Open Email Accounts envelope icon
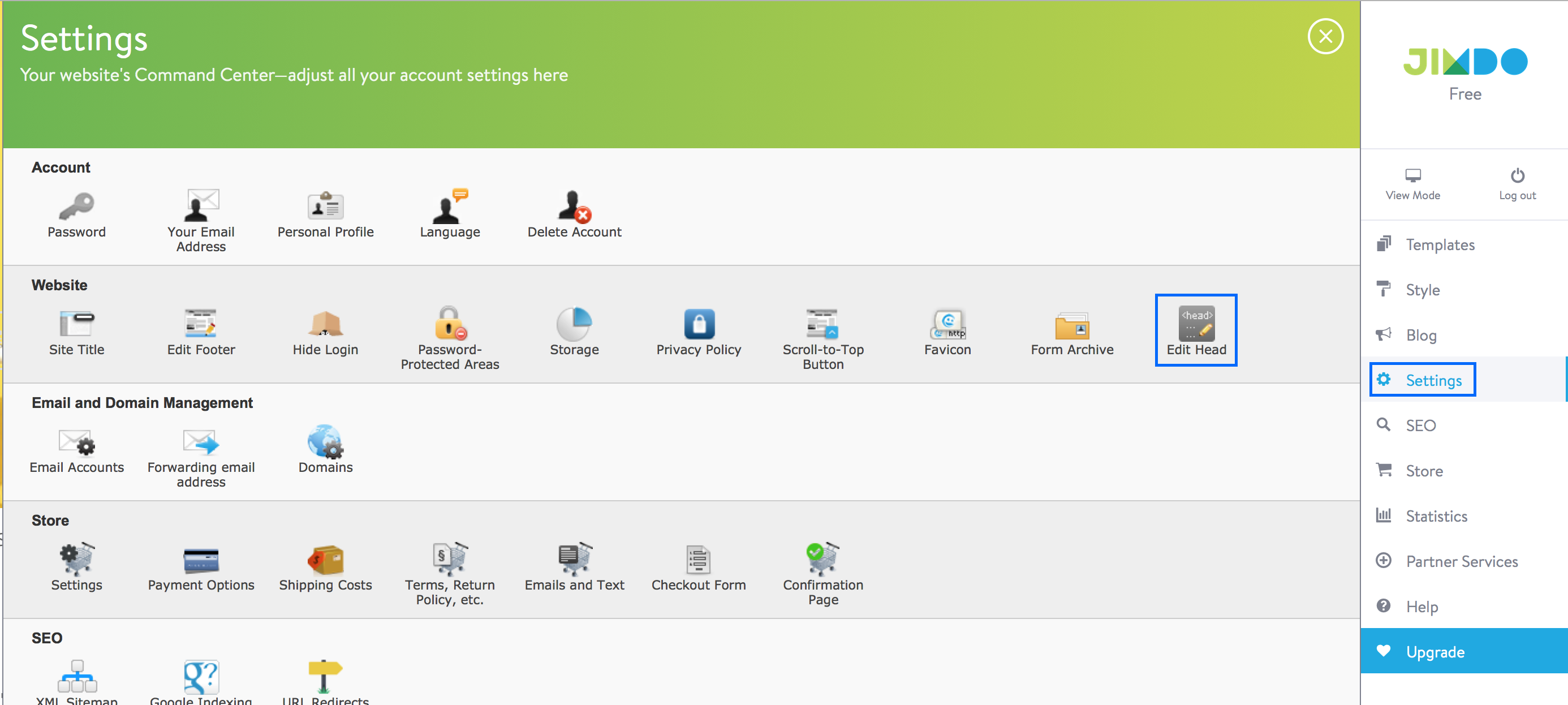Viewport: 1568px width, 705px height. click(x=76, y=442)
